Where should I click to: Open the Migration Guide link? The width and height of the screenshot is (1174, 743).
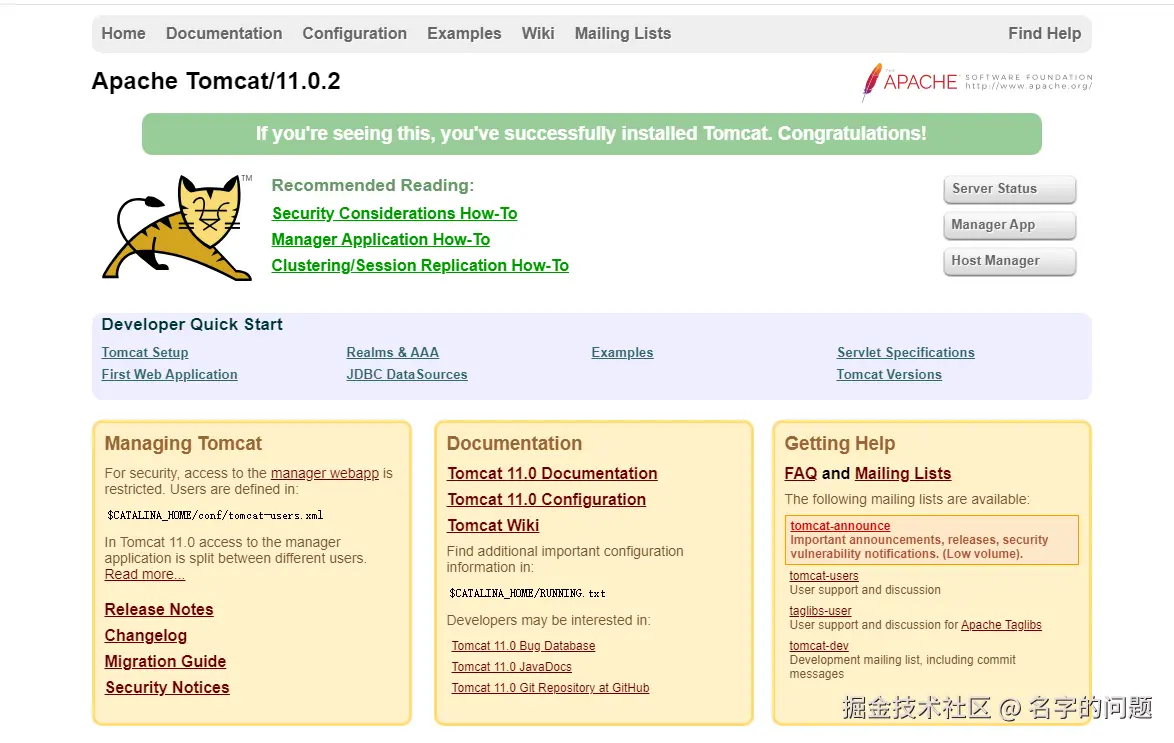coord(165,662)
